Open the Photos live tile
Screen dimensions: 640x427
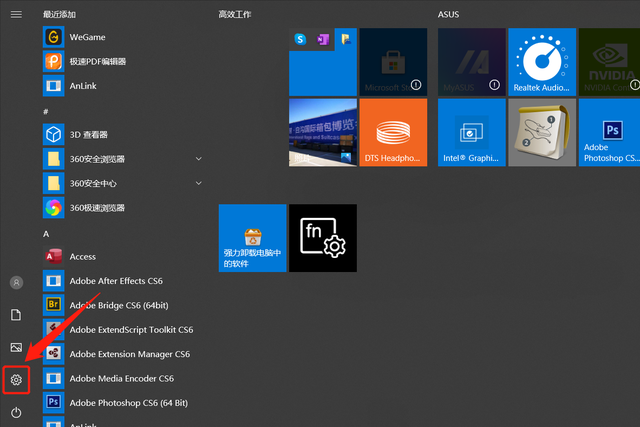click(323, 132)
